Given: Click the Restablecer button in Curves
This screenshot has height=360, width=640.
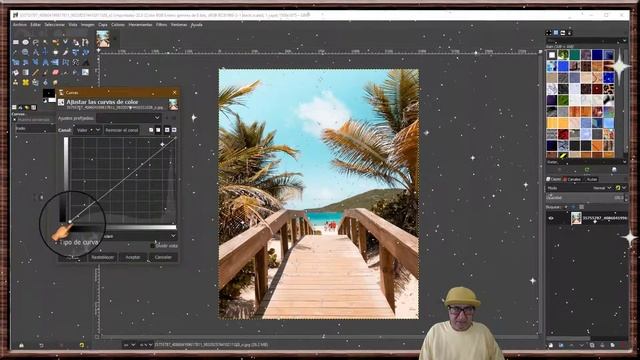Looking at the screenshot, I should click(102, 257).
